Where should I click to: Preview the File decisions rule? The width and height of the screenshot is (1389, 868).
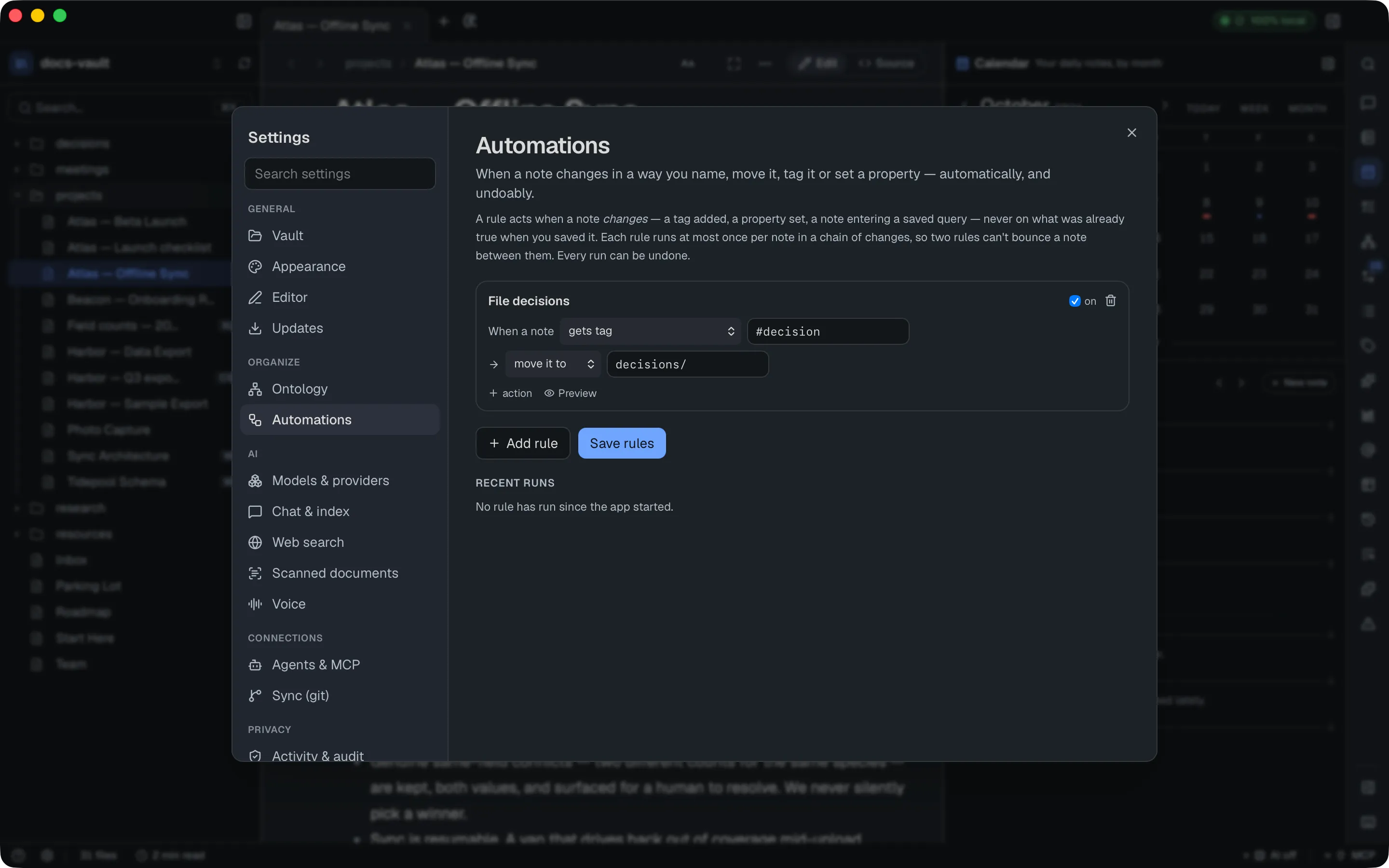[x=570, y=393]
